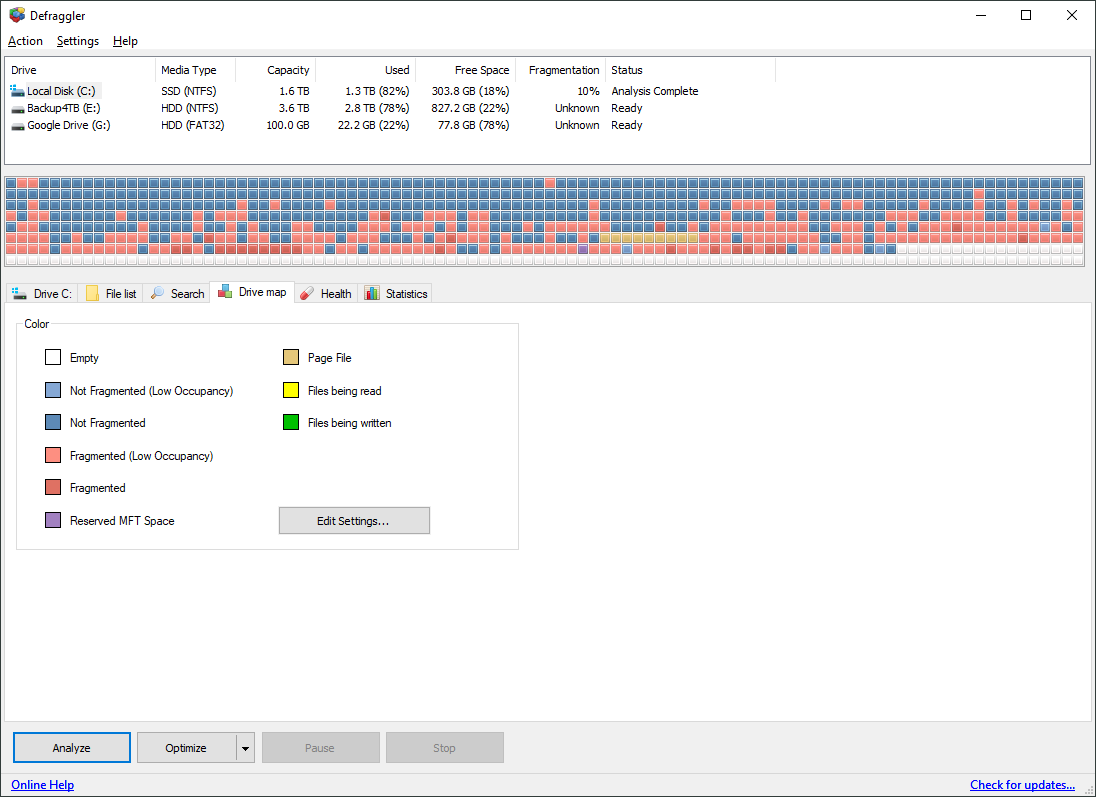Switch to the Statistics tab
This screenshot has width=1096, height=797.
coord(395,294)
